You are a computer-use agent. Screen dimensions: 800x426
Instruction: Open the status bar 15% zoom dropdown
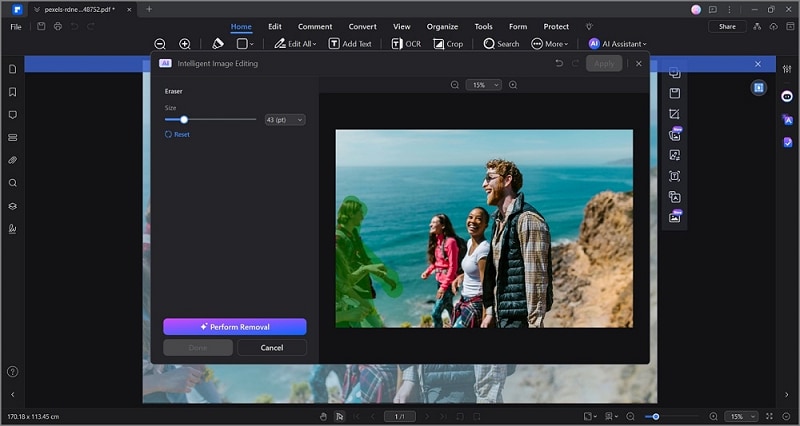tap(741, 416)
